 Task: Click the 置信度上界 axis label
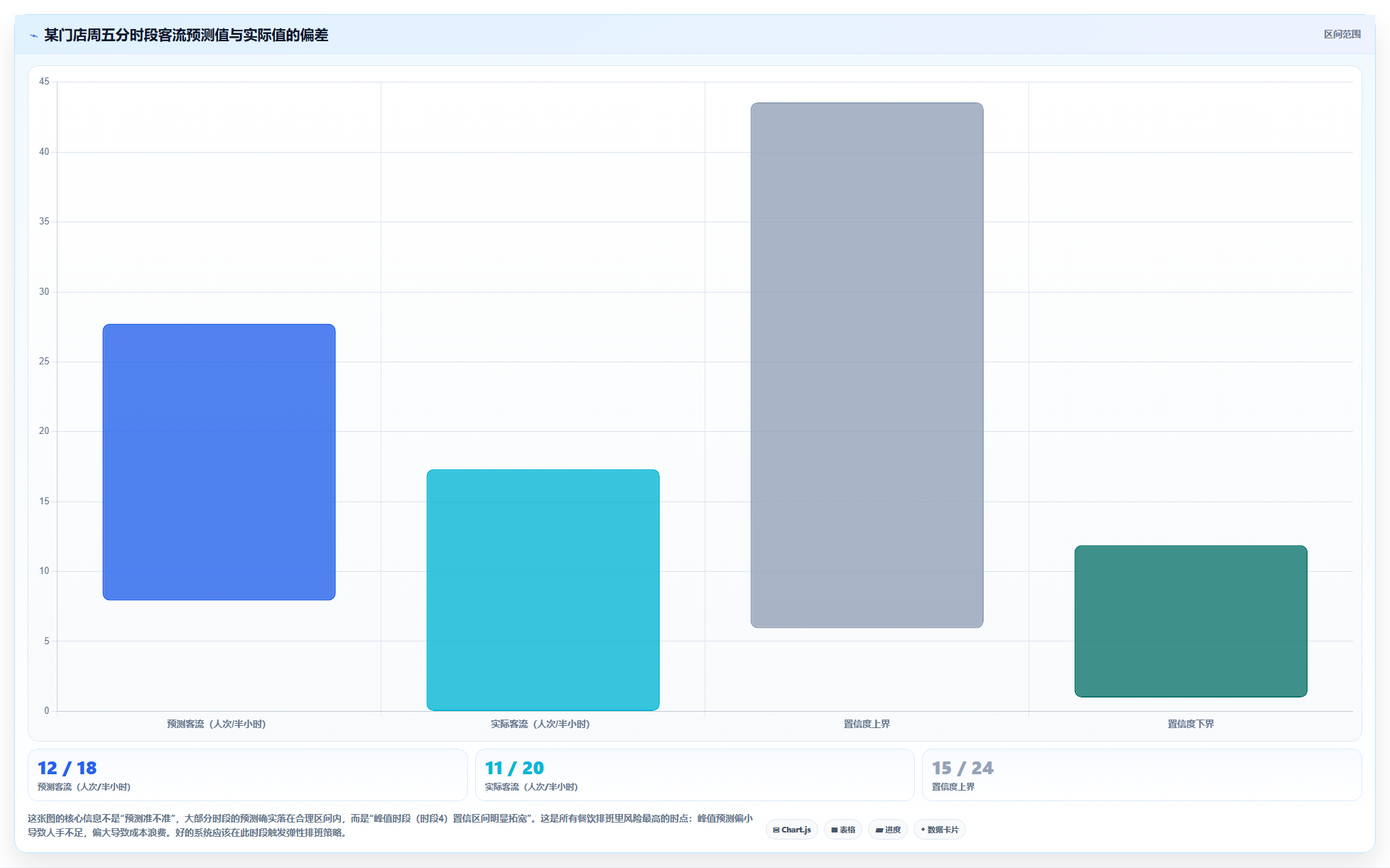867,724
